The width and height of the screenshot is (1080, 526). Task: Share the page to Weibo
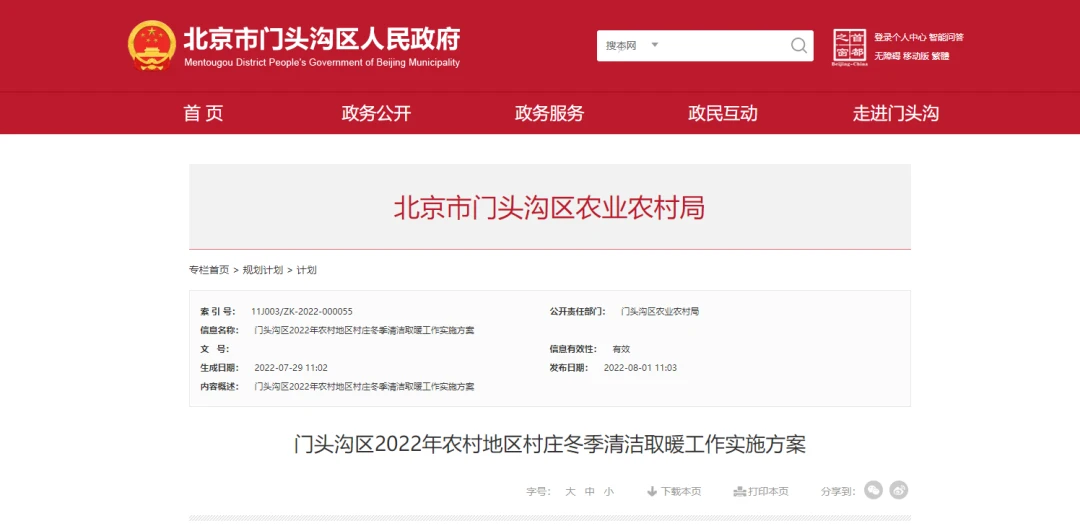899,490
